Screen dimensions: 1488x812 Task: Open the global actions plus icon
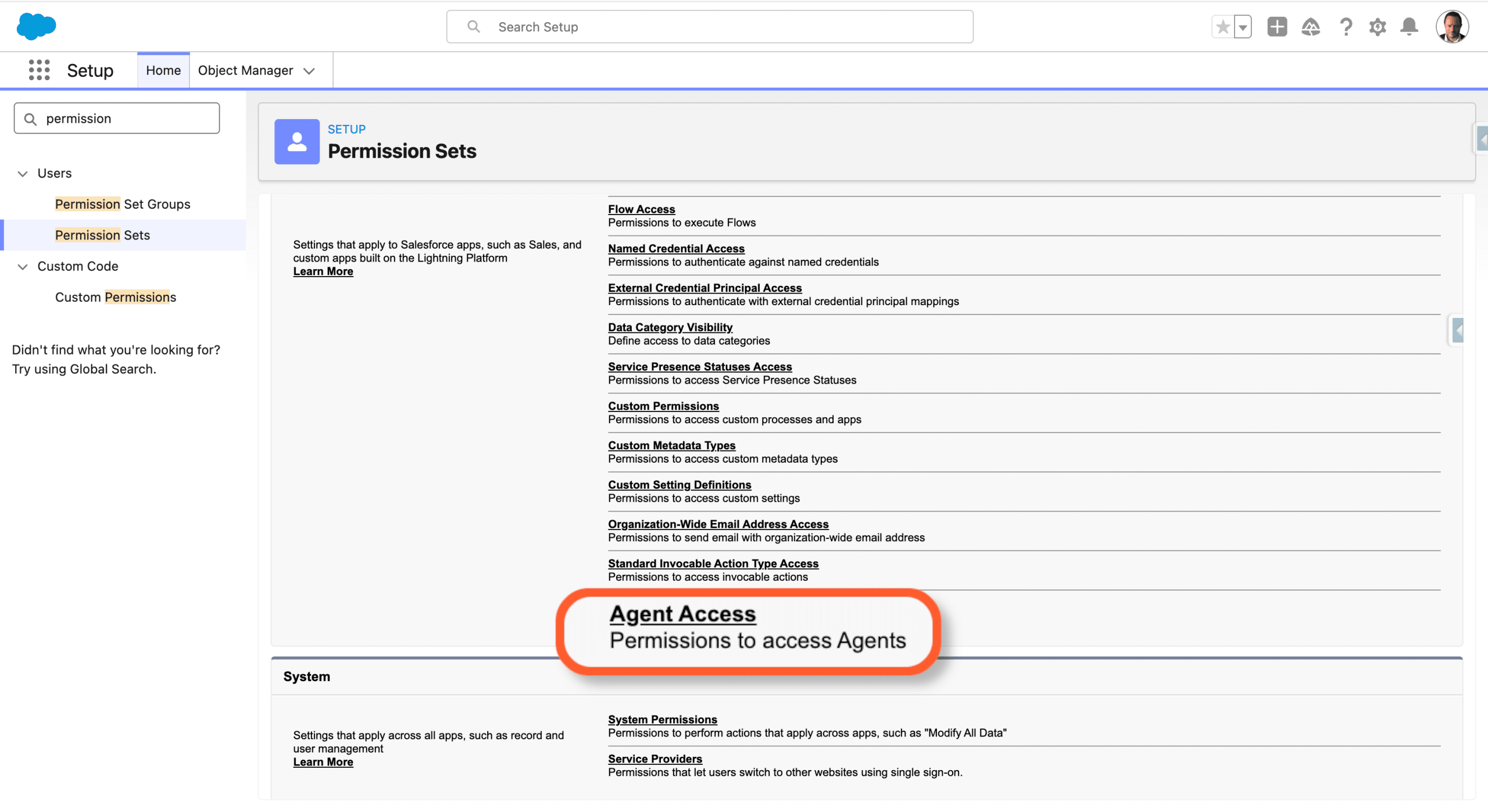click(x=1277, y=27)
